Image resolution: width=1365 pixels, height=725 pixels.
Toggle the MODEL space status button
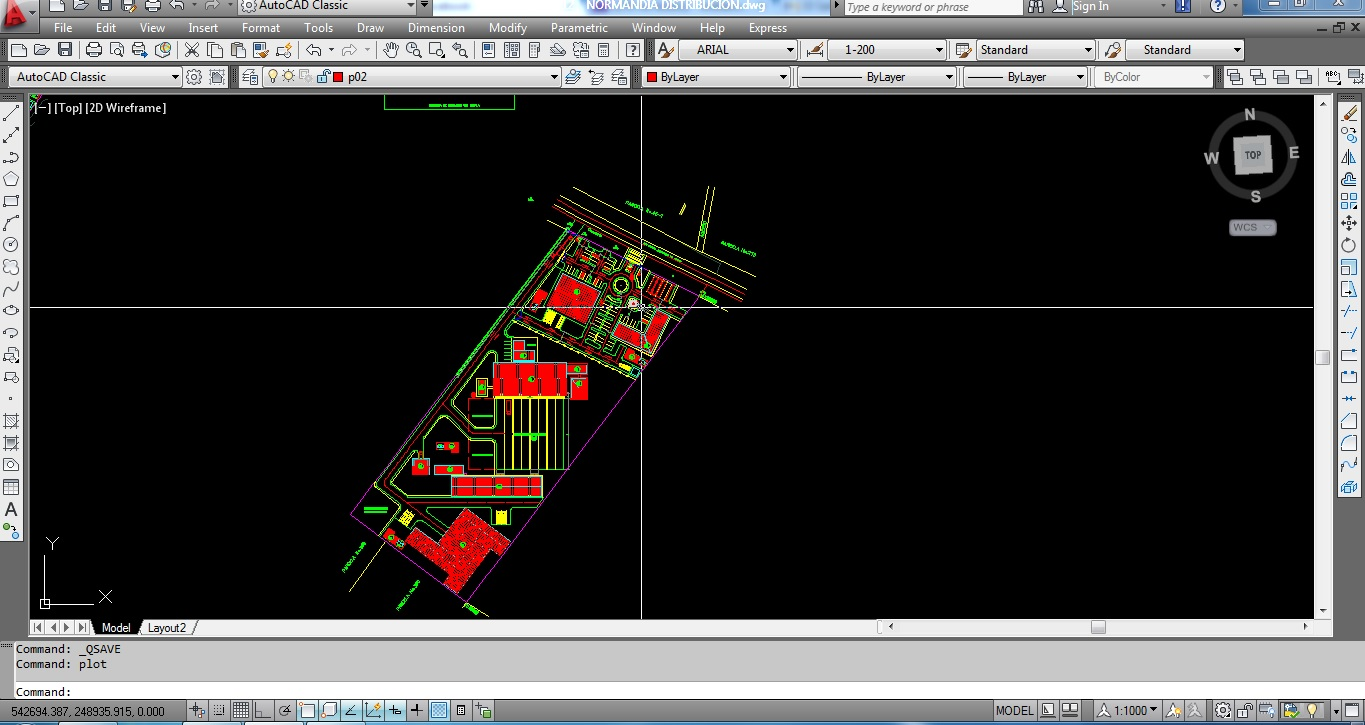(1014, 711)
